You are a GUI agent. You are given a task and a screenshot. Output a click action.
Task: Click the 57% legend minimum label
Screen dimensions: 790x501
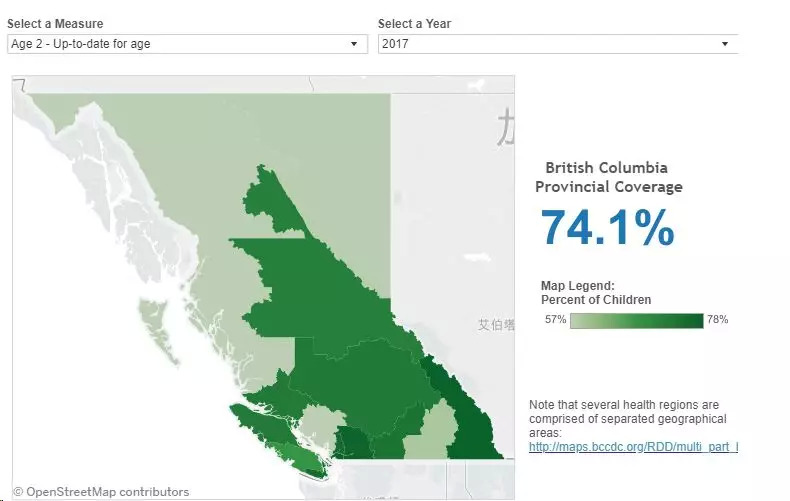[555, 320]
